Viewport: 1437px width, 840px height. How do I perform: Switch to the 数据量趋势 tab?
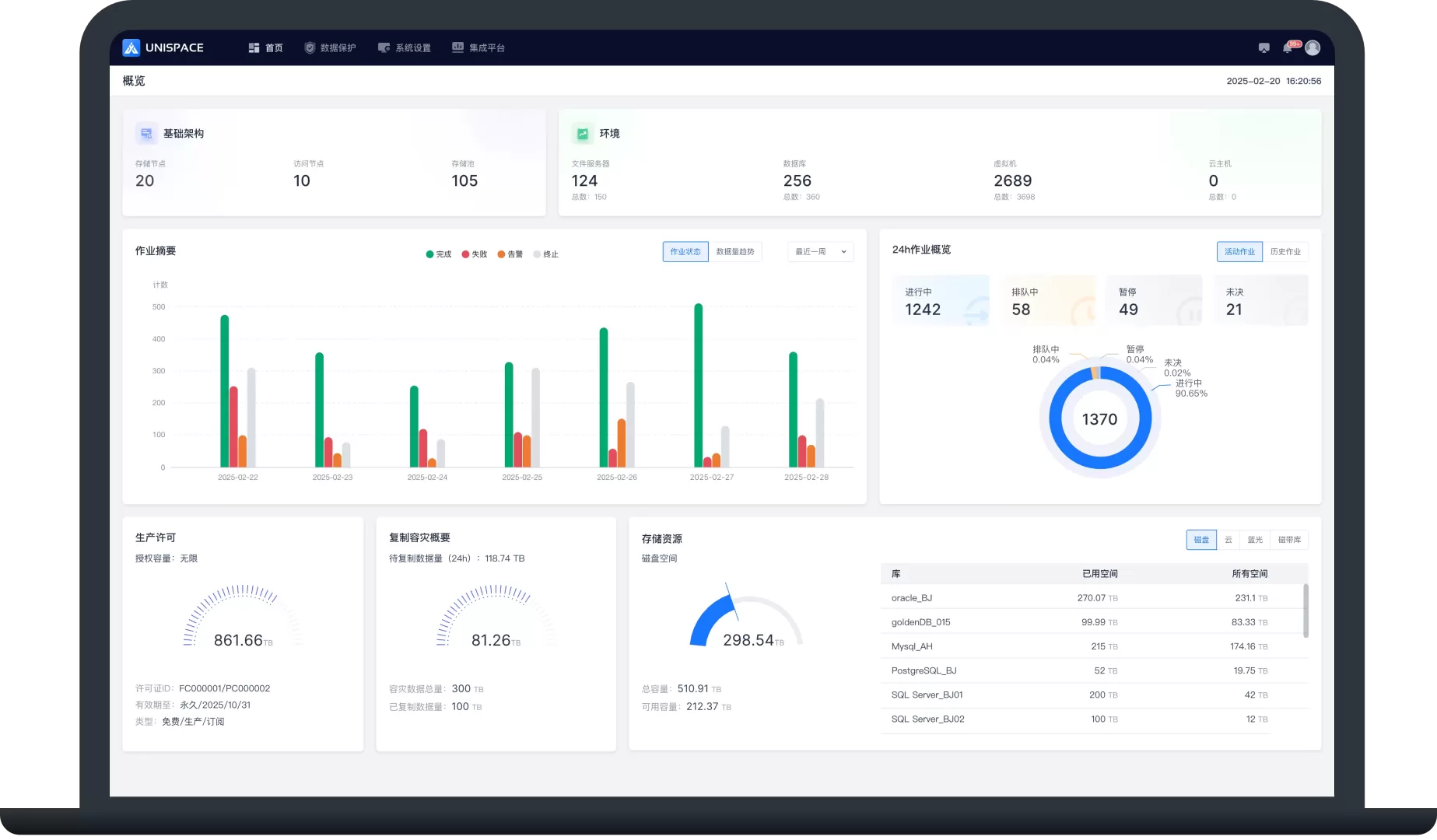[734, 252]
